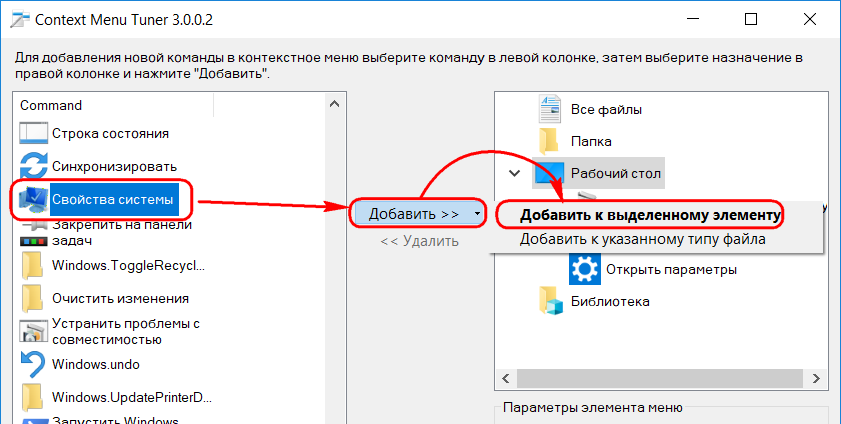Select the 'Строка состояния' command icon
The width and height of the screenshot is (841, 424).
[33, 133]
